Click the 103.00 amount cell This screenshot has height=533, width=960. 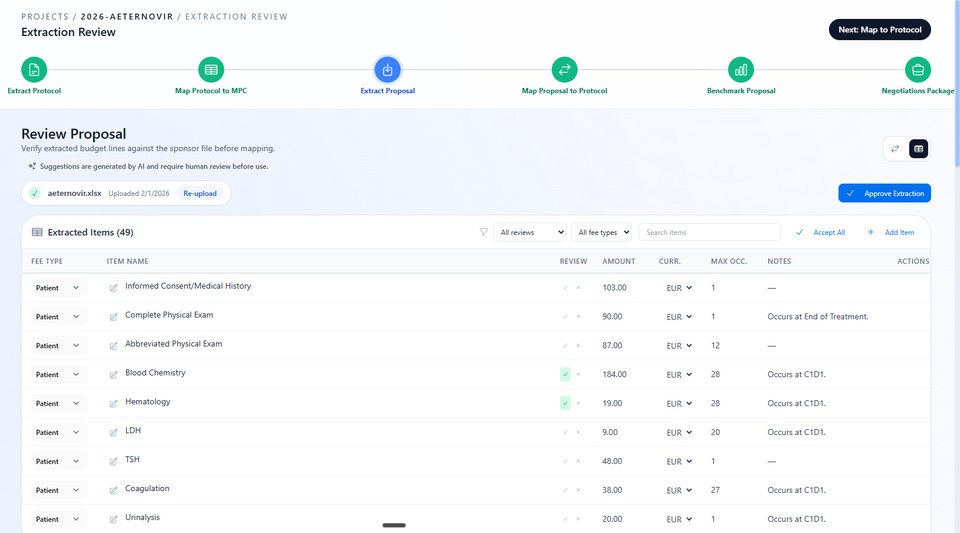click(x=614, y=288)
